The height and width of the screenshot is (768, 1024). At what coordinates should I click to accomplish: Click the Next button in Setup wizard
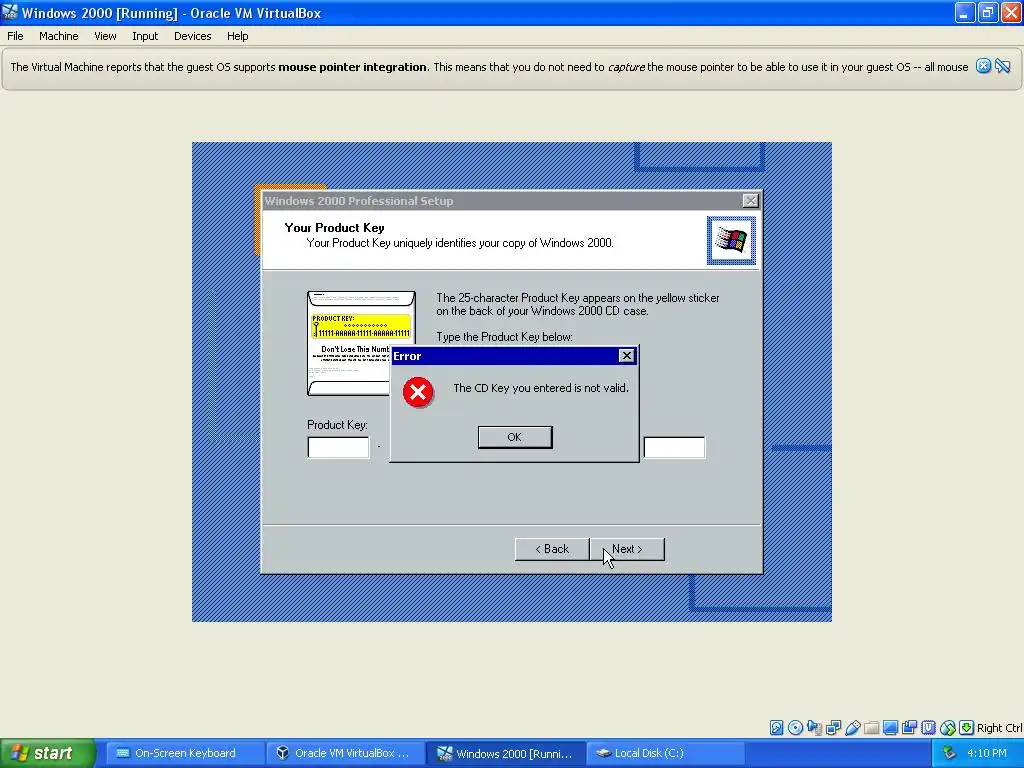tap(627, 549)
